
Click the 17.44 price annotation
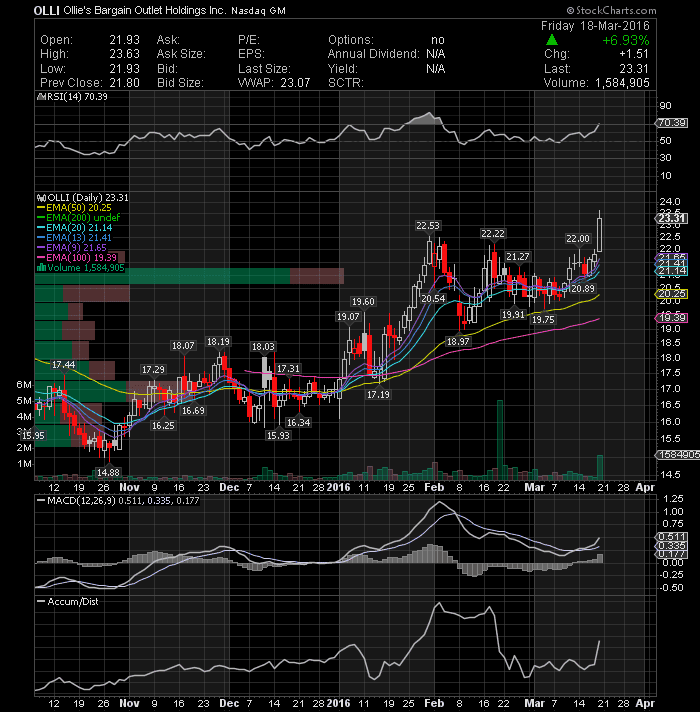(x=64, y=365)
